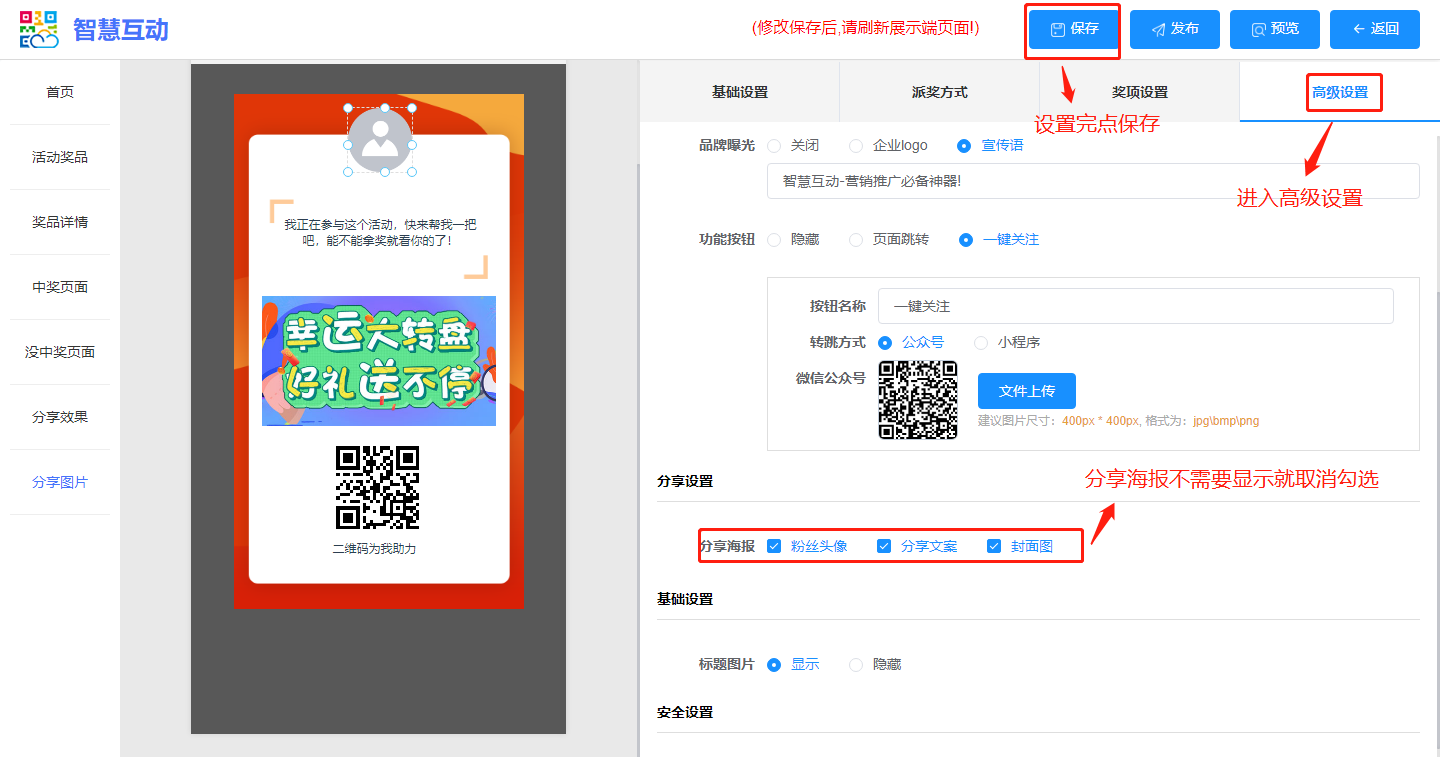Switch to the 奖项设置 tab

(x=1139, y=92)
